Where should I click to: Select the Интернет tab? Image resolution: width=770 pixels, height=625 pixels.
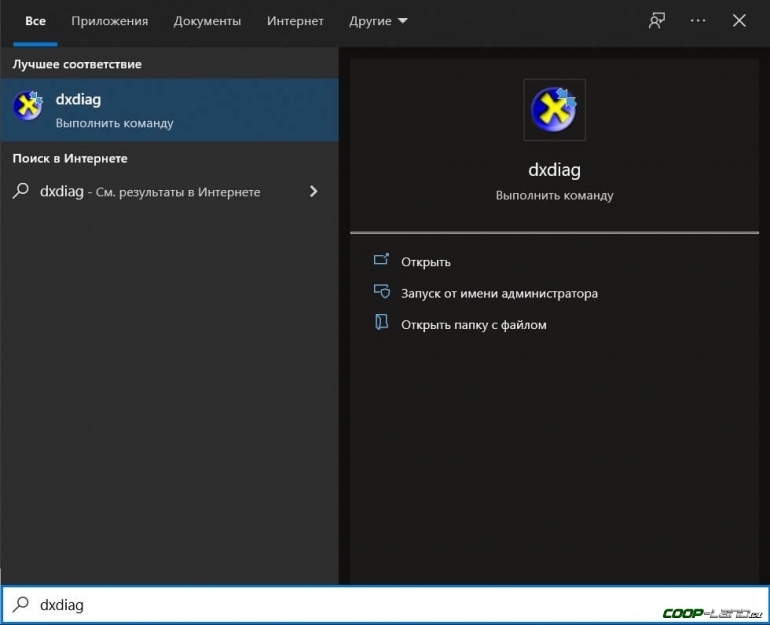pos(295,21)
